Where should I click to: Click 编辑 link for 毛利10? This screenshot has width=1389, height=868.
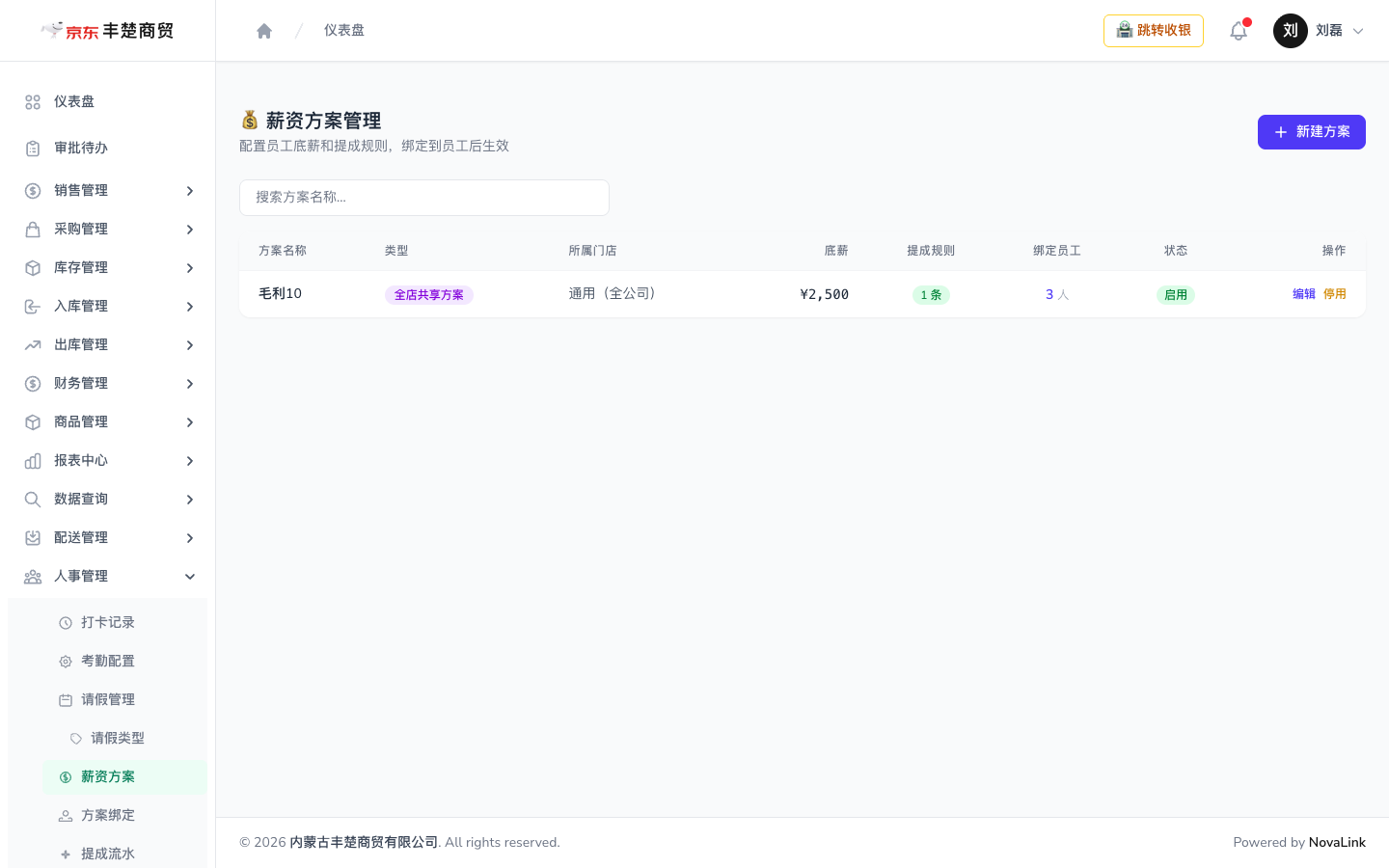tap(1304, 294)
